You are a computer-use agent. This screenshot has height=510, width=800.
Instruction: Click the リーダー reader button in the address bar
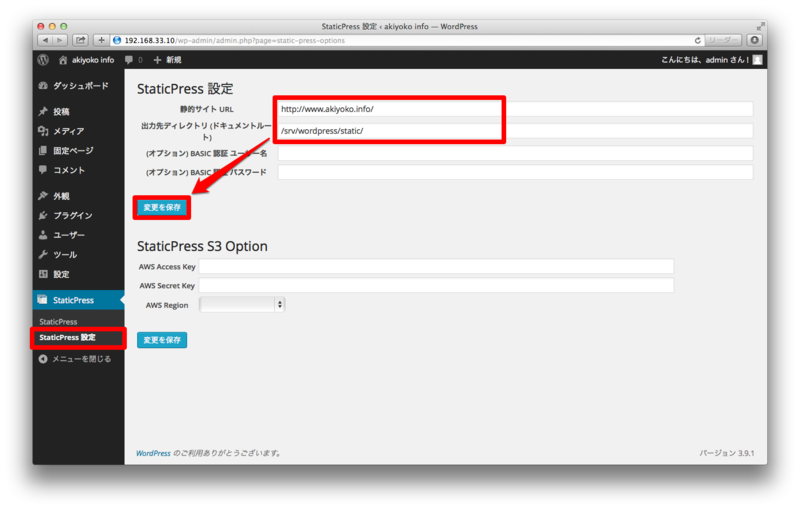[723, 40]
